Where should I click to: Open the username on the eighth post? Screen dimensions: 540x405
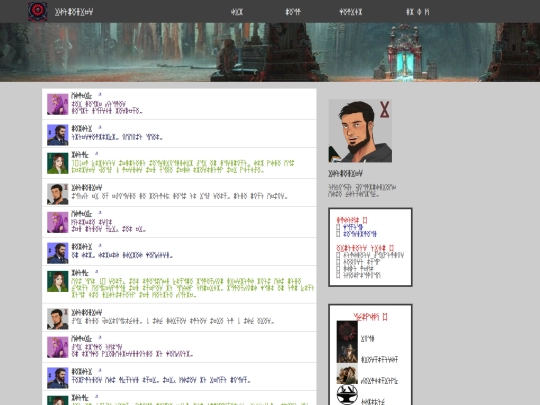coord(86,313)
